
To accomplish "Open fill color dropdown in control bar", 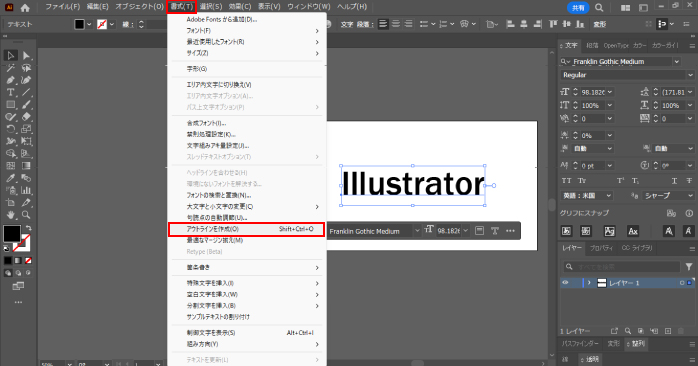I will coord(89,24).
